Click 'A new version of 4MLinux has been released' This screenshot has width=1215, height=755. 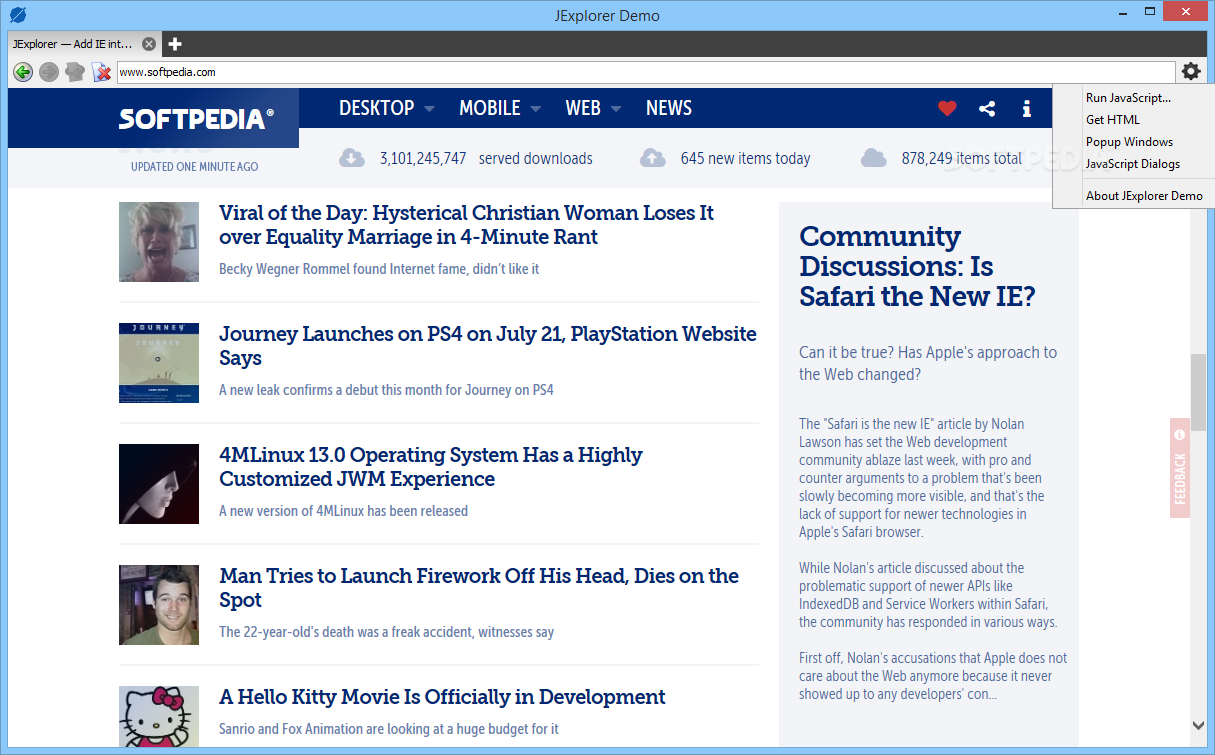tap(343, 511)
